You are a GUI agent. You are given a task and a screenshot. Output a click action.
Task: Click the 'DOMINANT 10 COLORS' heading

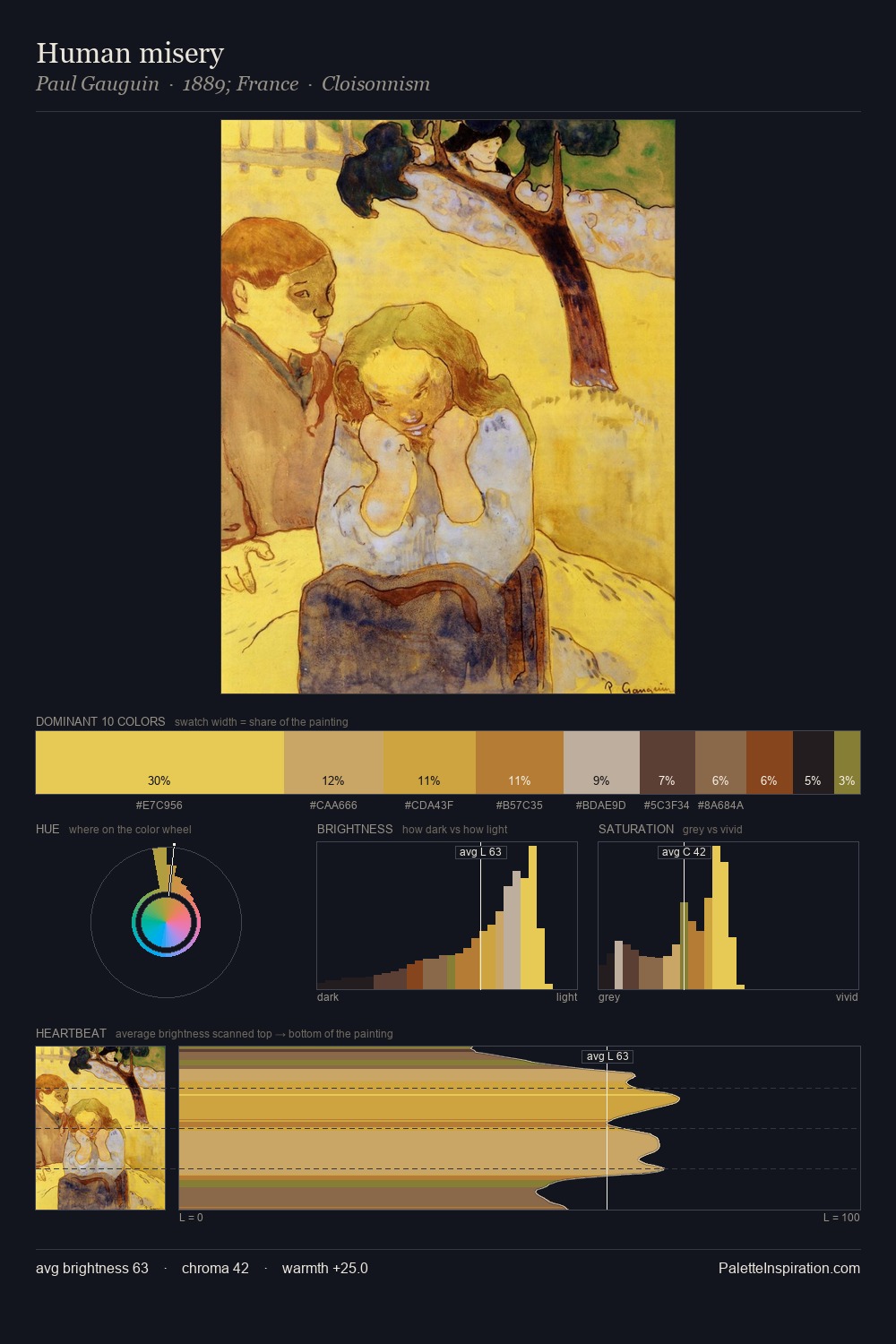tap(100, 721)
